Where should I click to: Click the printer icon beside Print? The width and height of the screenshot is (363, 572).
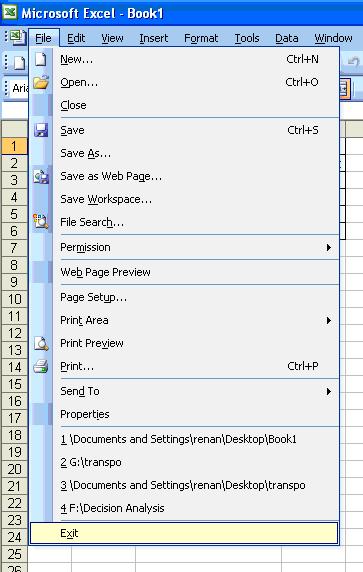[x=41, y=366]
